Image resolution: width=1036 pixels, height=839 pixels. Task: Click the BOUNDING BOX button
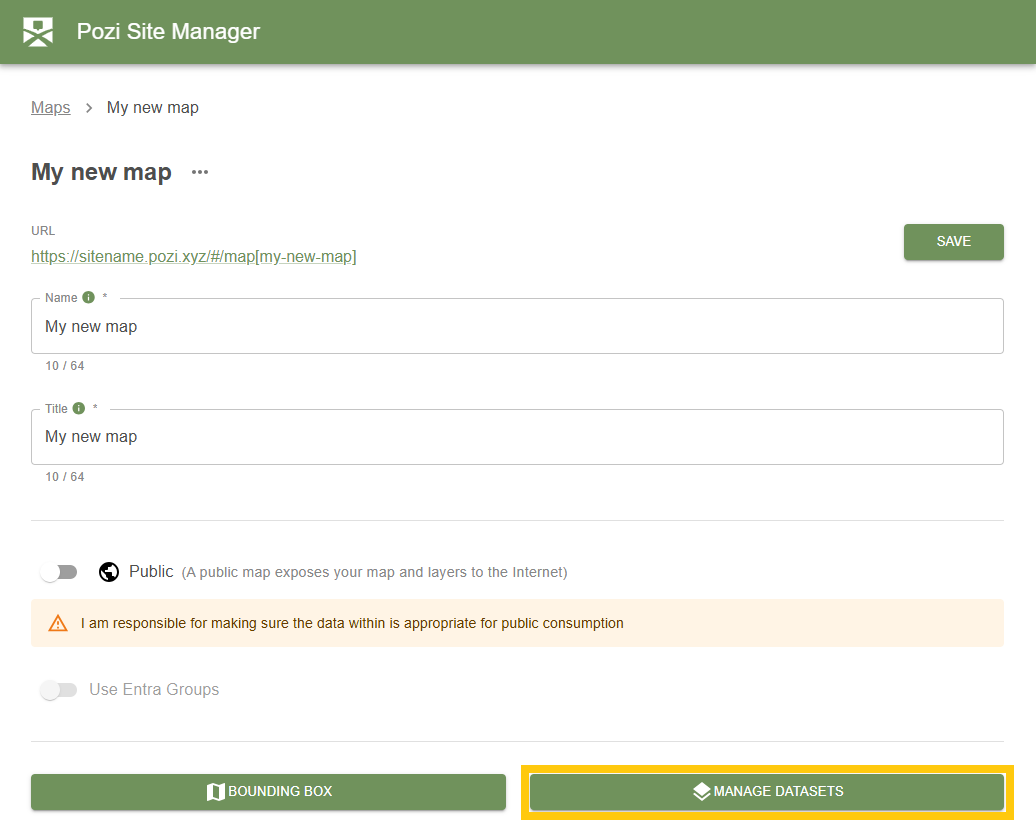pos(268,791)
